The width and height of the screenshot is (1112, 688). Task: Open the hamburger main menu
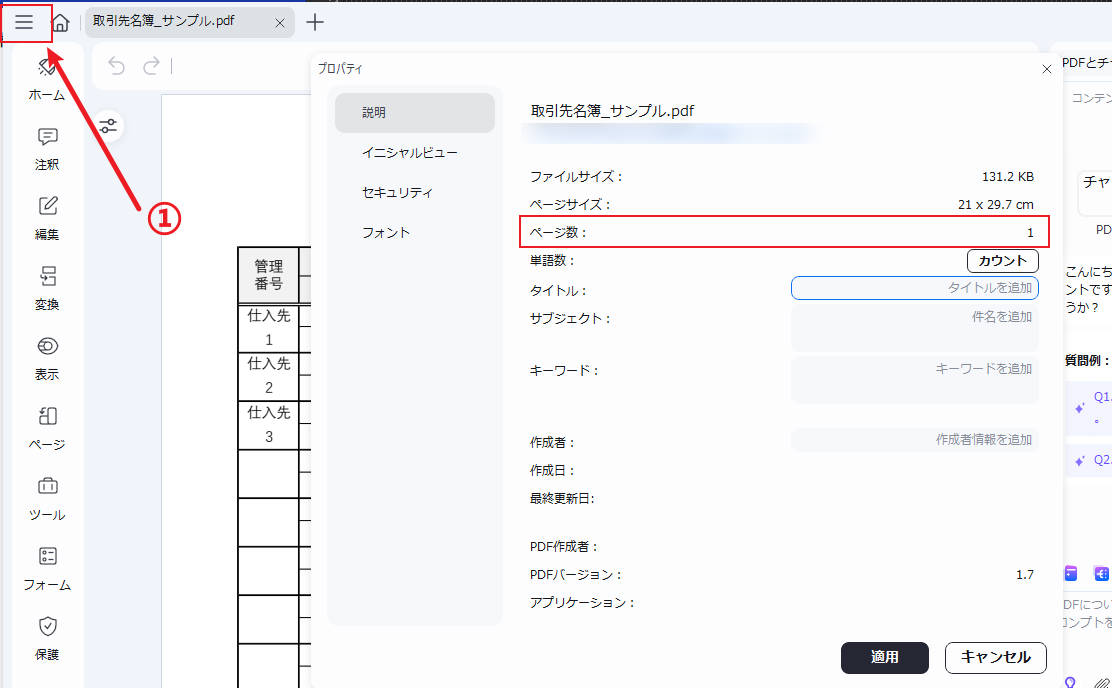pos(26,22)
